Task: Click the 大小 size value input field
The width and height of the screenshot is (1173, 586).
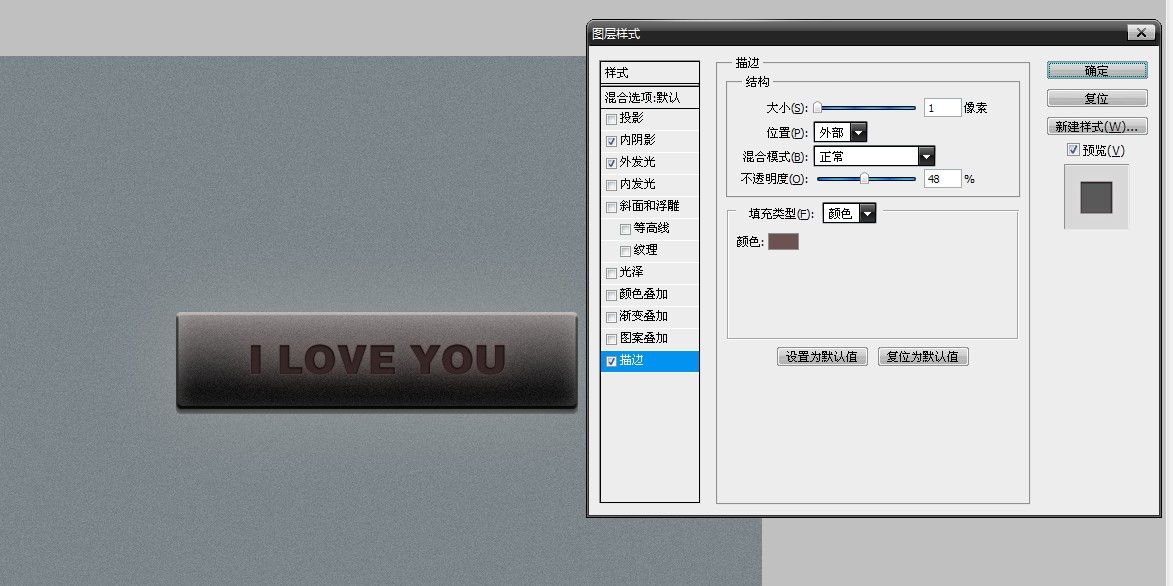Action: (x=942, y=108)
